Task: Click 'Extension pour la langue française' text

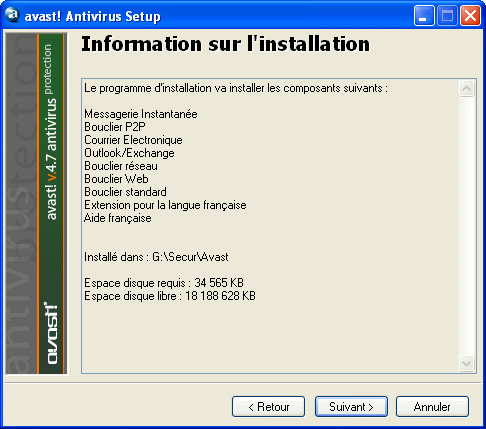Action: coord(165,205)
